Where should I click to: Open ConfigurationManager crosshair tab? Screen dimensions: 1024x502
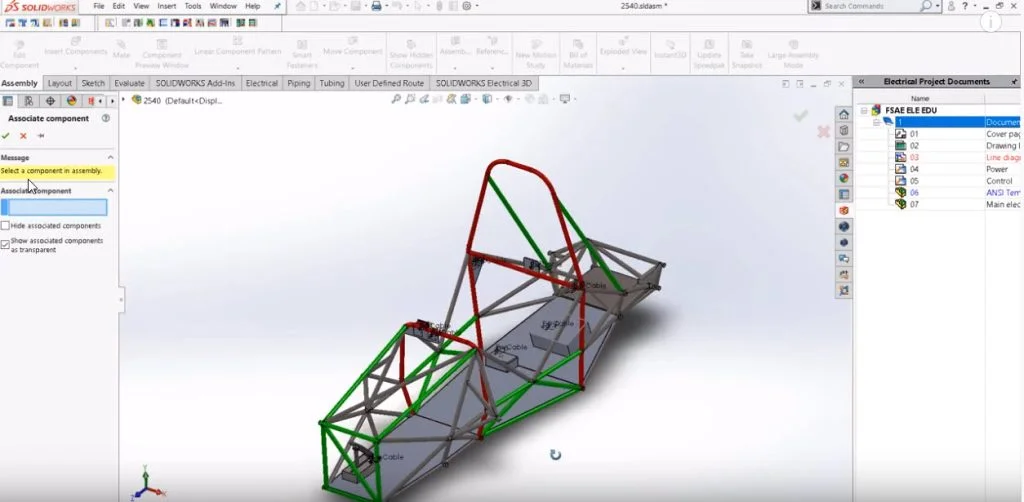pyautogui.click(x=50, y=101)
